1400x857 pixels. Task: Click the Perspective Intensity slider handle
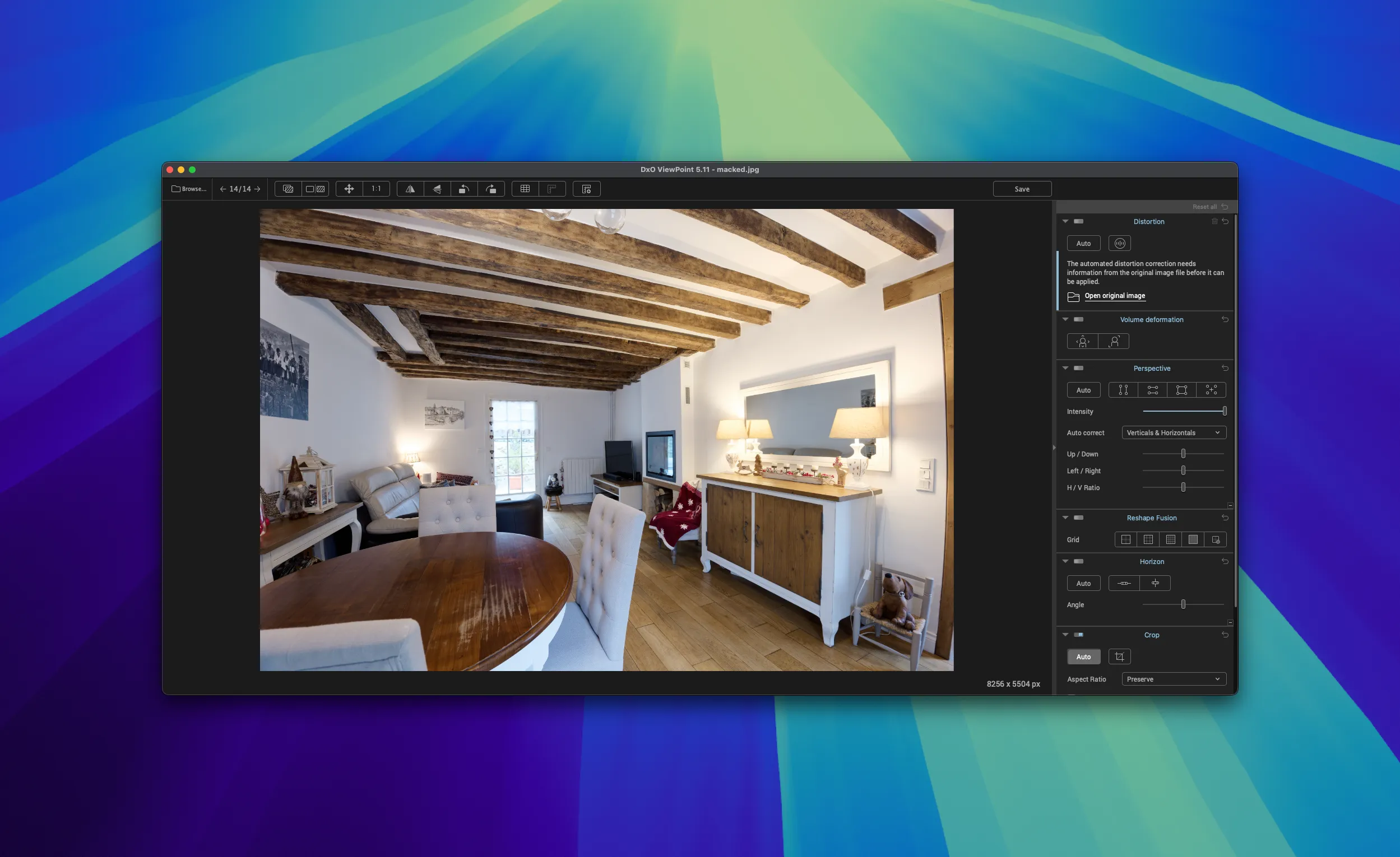pos(1225,411)
